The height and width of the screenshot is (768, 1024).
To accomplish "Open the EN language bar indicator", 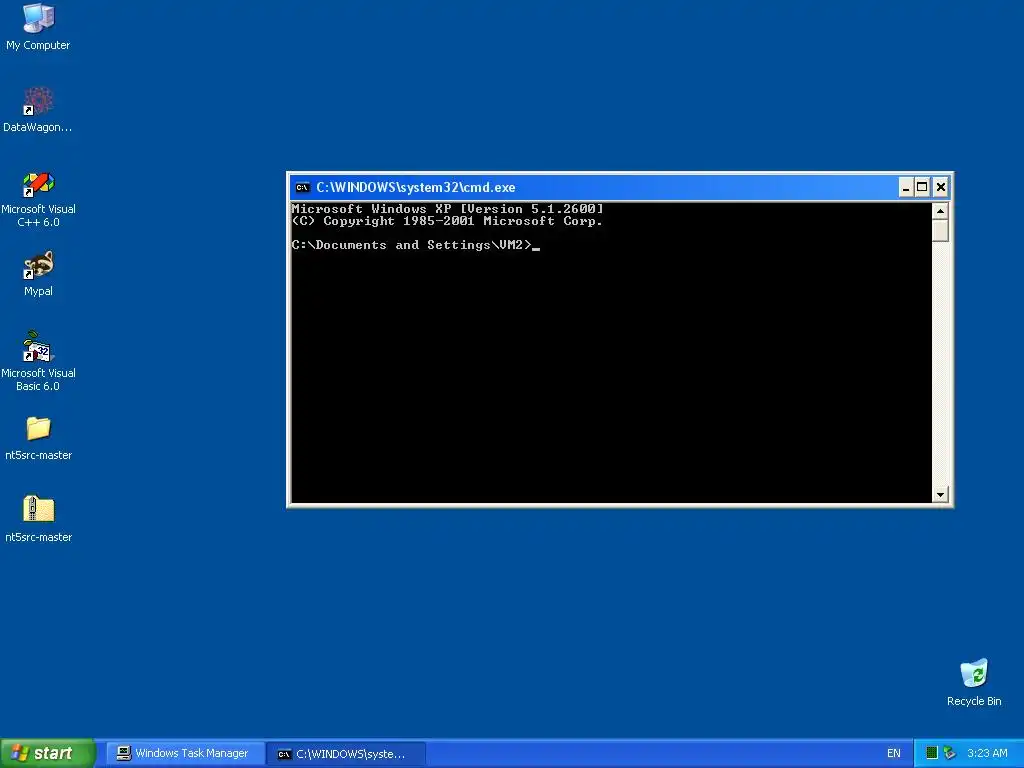I will [893, 753].
